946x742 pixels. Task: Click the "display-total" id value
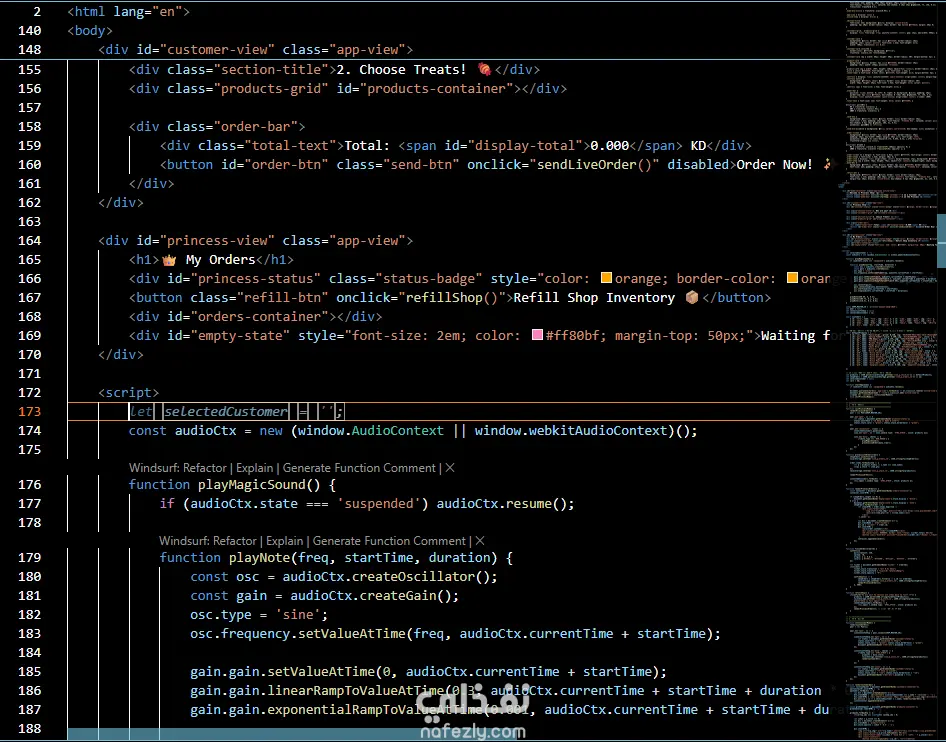[x=525, y=145]
